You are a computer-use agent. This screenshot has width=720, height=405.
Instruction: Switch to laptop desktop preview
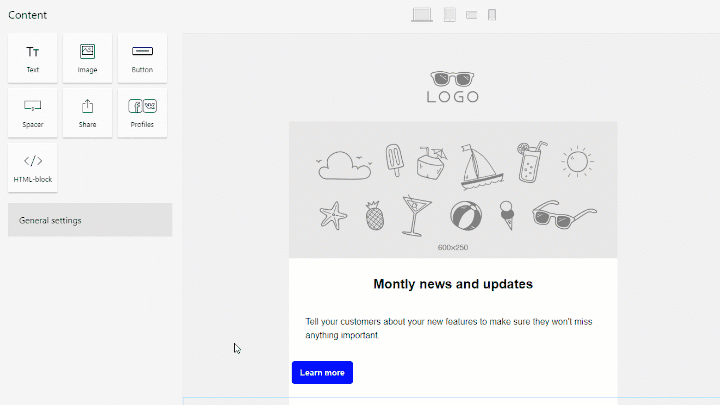coord(422,15)
